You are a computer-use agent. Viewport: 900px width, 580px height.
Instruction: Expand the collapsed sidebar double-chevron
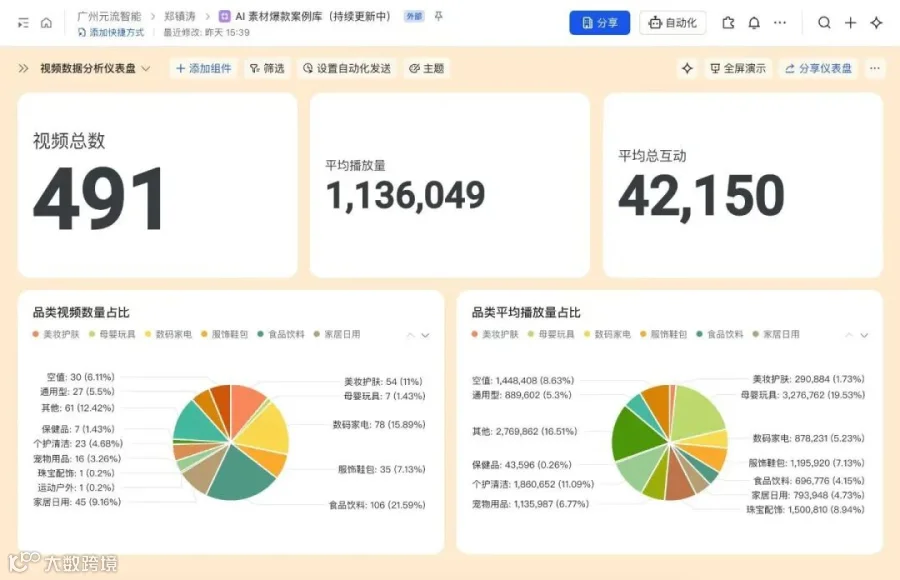(x=24, y=68)
